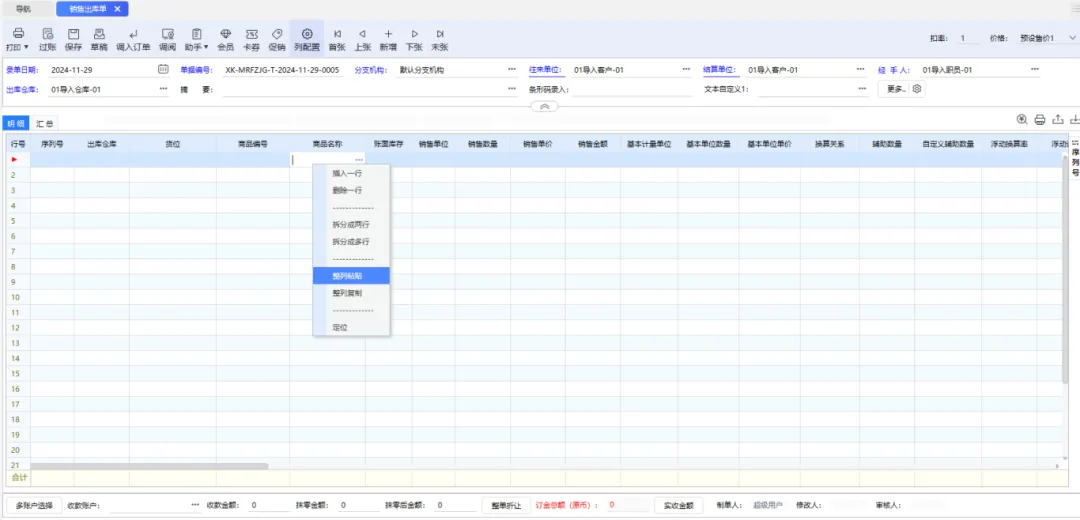
Task: Switch to the 导航 tab
Action: point(23,9)
